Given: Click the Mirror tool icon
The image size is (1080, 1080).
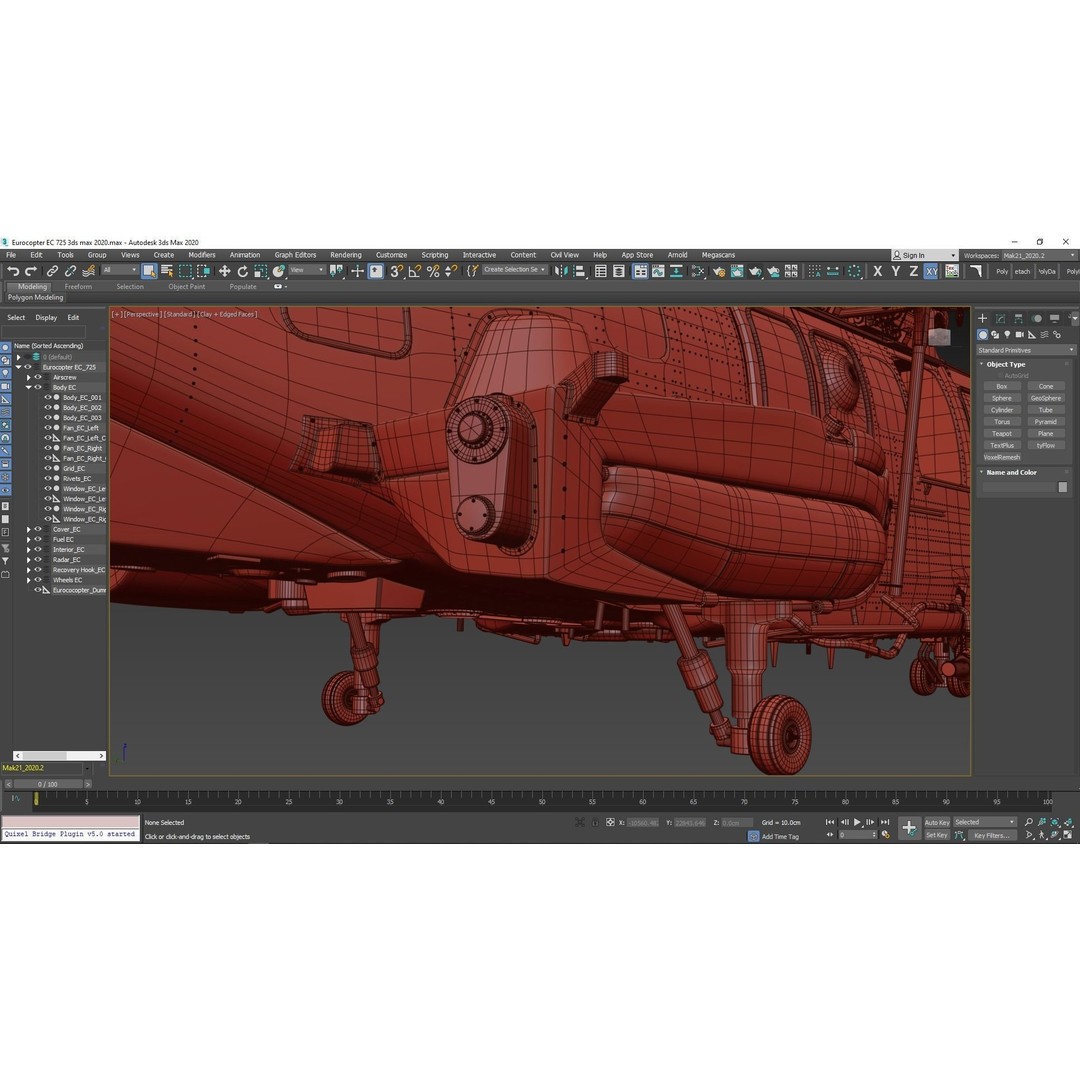Looking at the screenshot, I should coord(561,271).
